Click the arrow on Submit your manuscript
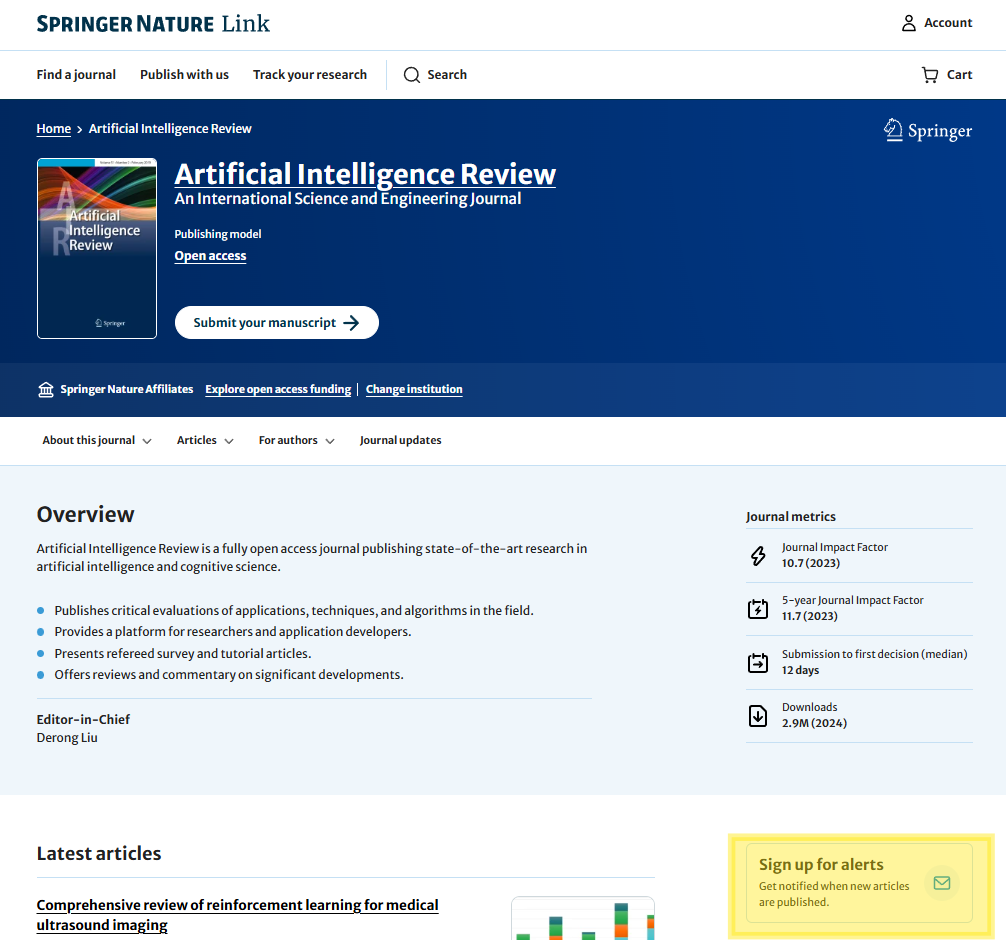Screen dimensions: 1006x940 pyautogui.click(x=351, y=323)
